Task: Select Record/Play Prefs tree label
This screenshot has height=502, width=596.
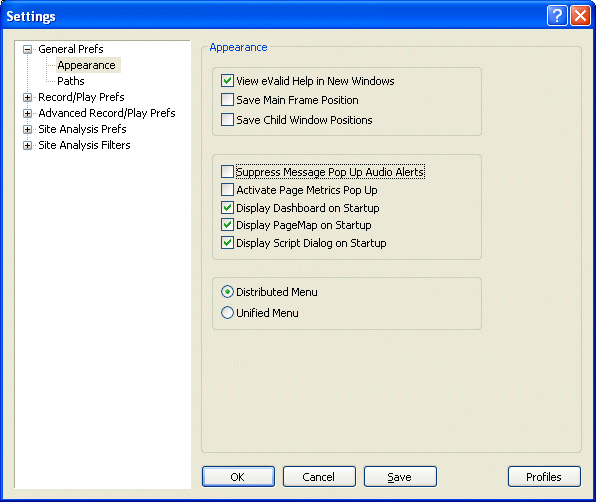Action: coord(81,97)
